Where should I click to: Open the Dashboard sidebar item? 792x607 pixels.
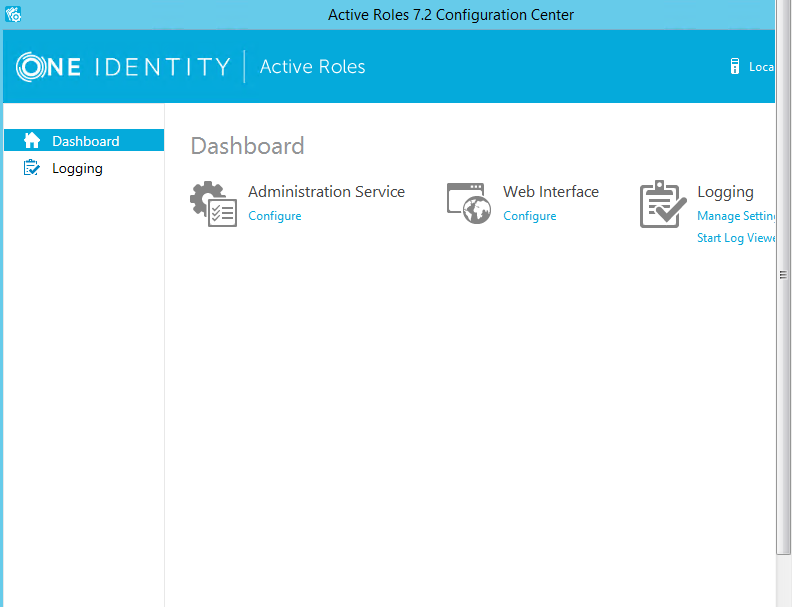pyautogui.click(x=84, y=140)
